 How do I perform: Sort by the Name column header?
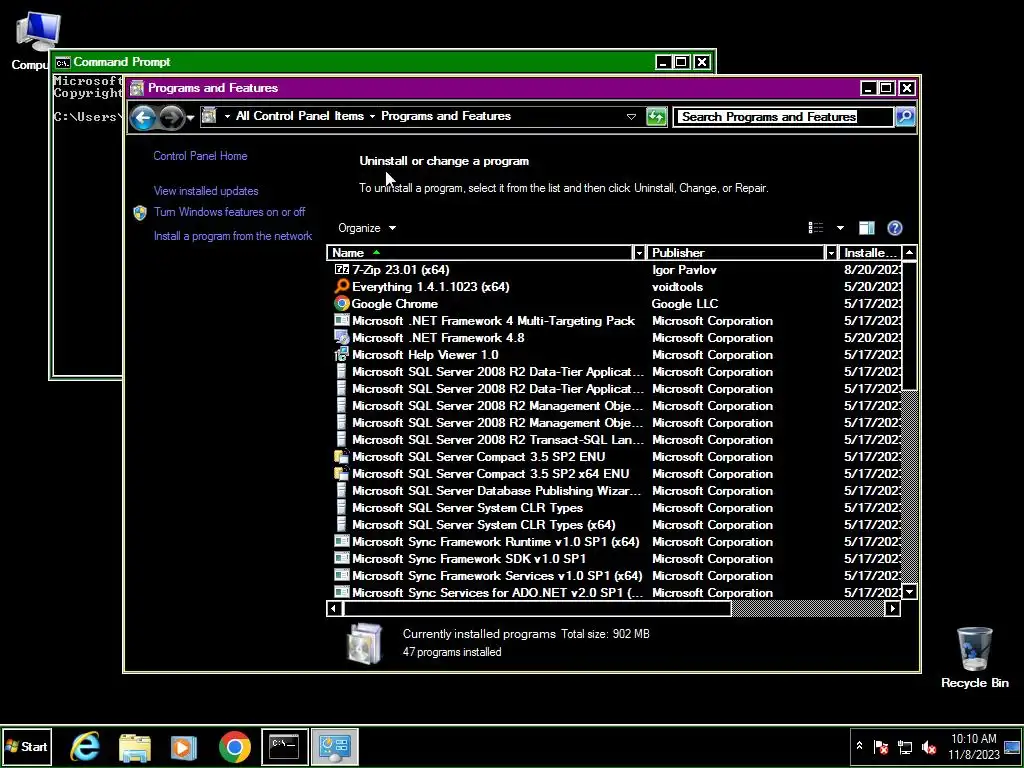tap(480, 253)
